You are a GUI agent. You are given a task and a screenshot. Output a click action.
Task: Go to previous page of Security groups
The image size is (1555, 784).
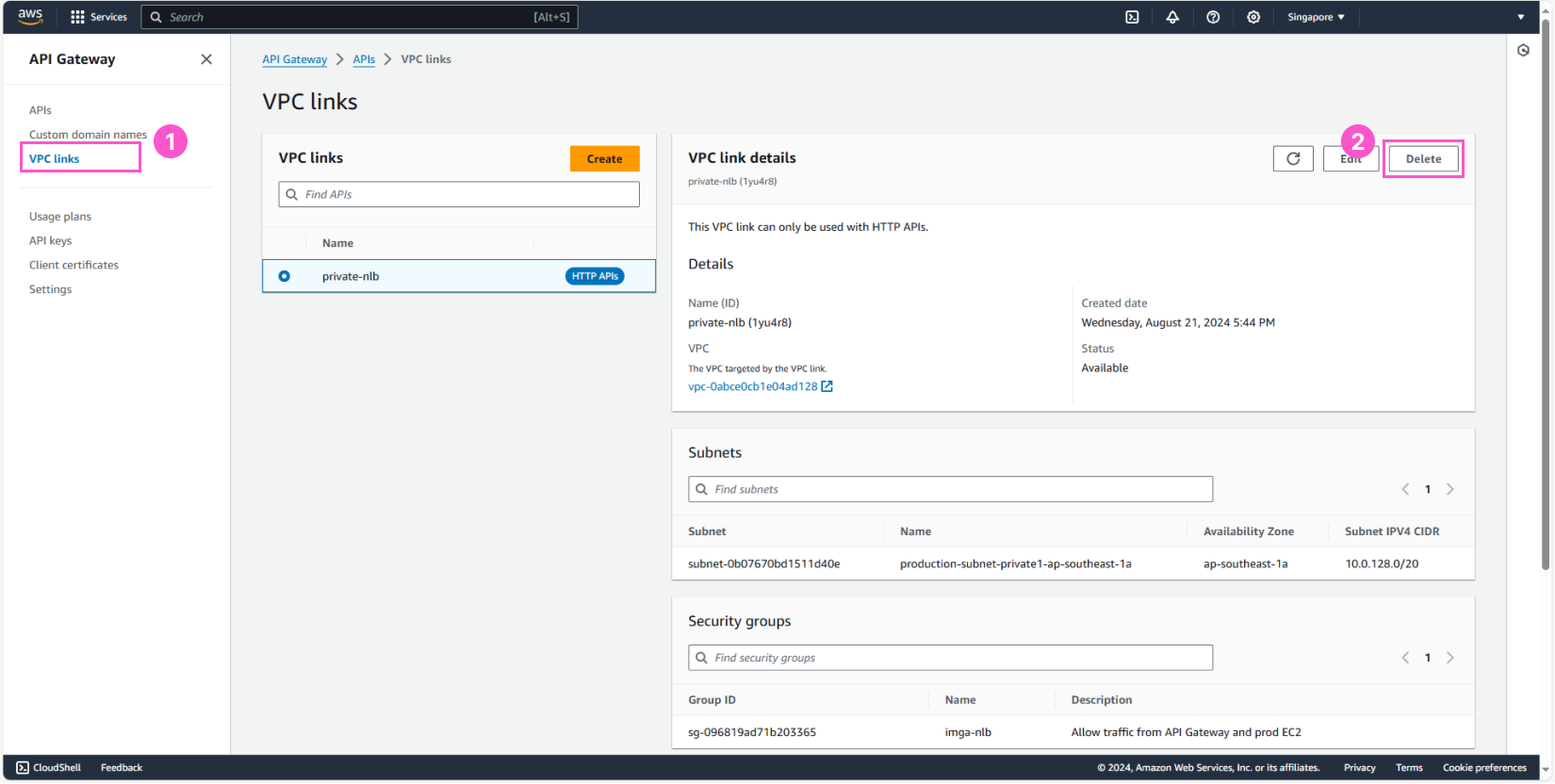(x=1405, y=658)
